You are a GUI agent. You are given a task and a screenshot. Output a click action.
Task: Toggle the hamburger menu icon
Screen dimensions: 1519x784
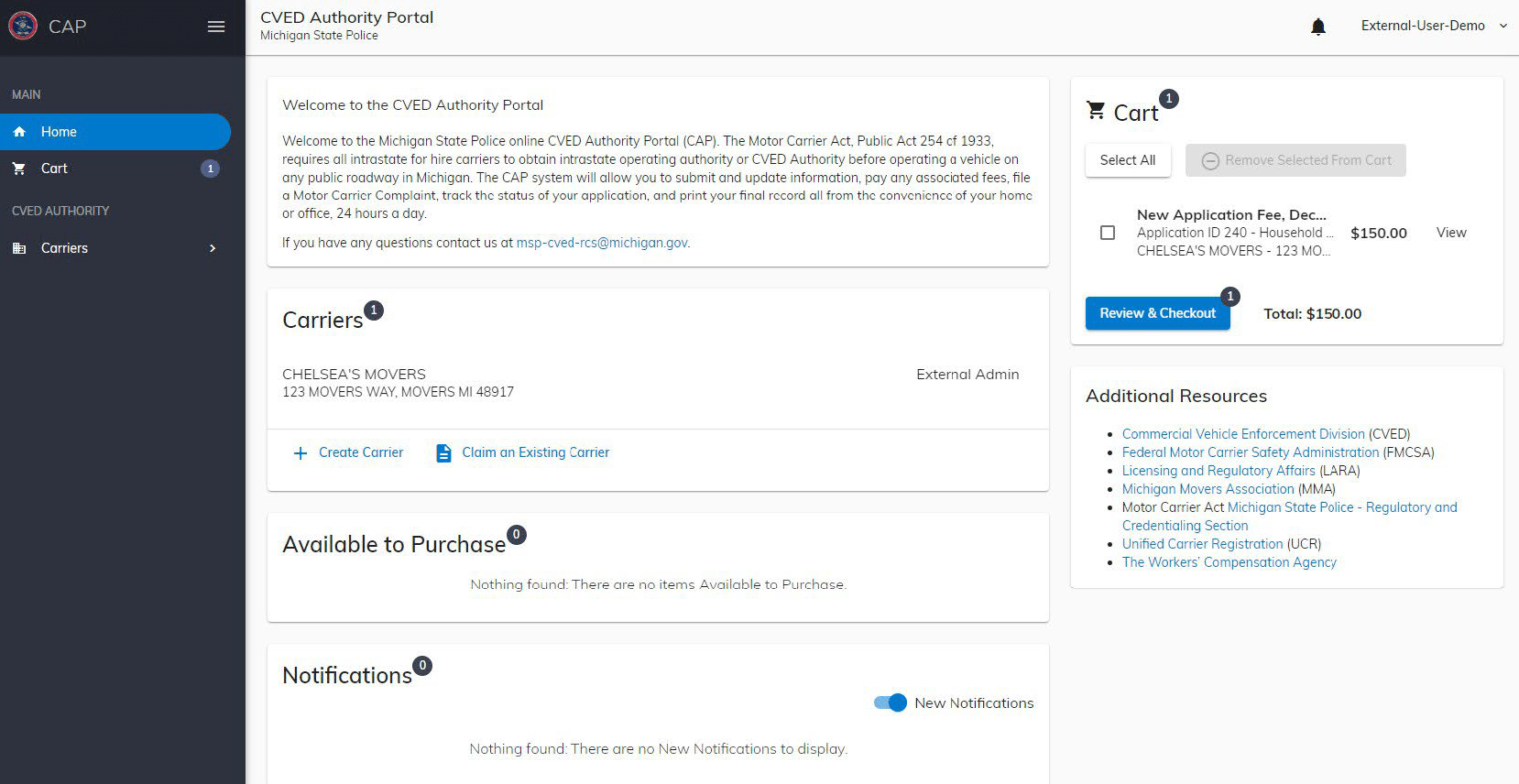pos(216,27)
